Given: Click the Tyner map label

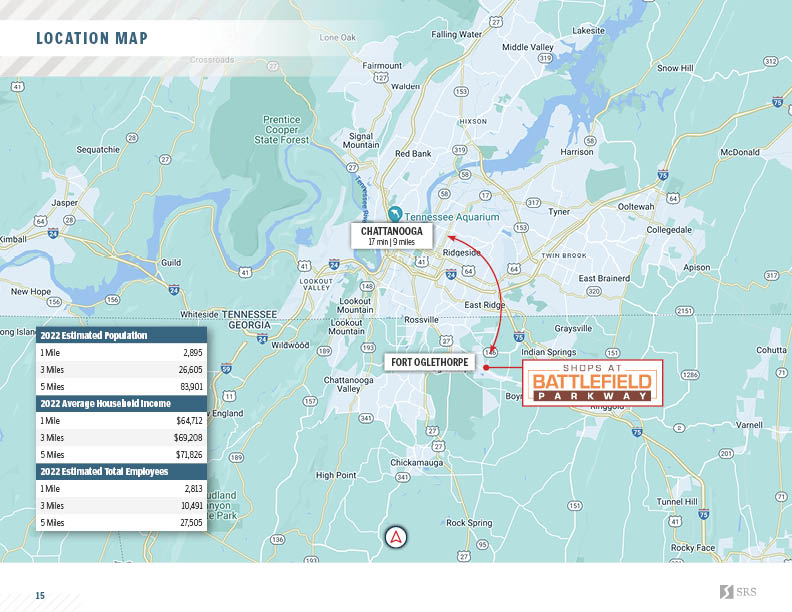Looking at the screenshot, I should (x=559, y=212).
